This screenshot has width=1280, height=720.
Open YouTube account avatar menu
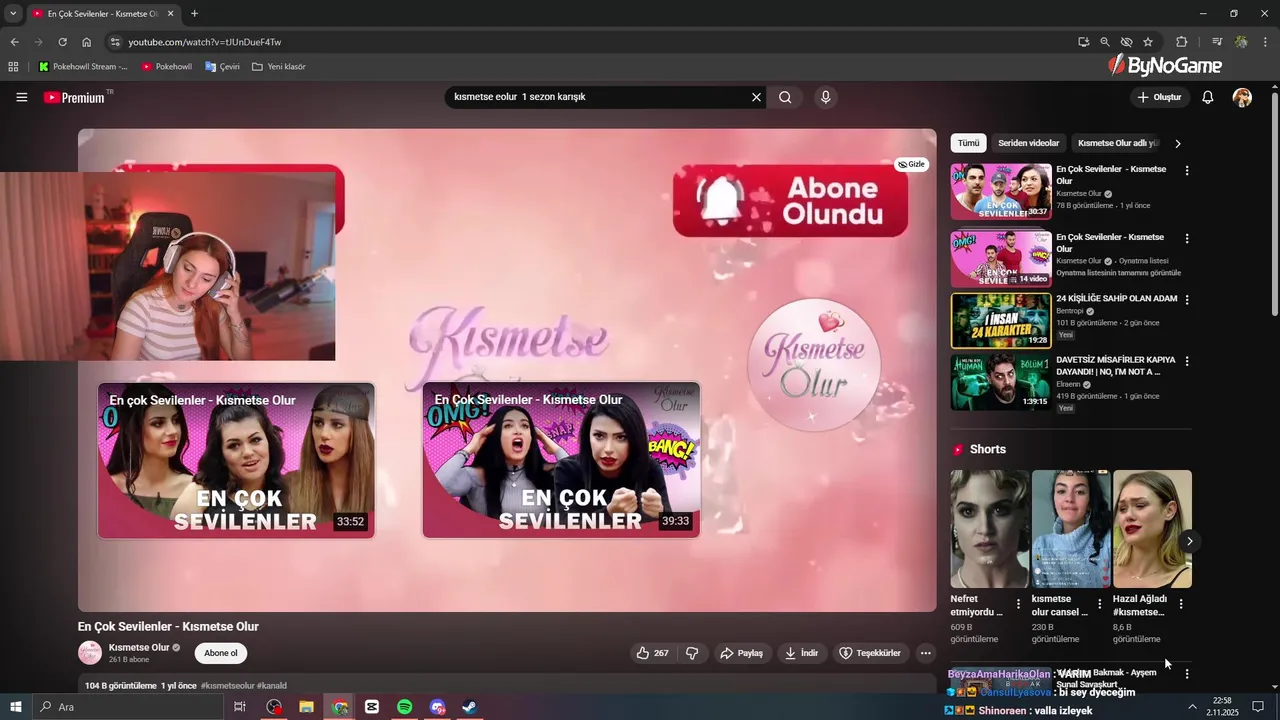point(1242,97)
